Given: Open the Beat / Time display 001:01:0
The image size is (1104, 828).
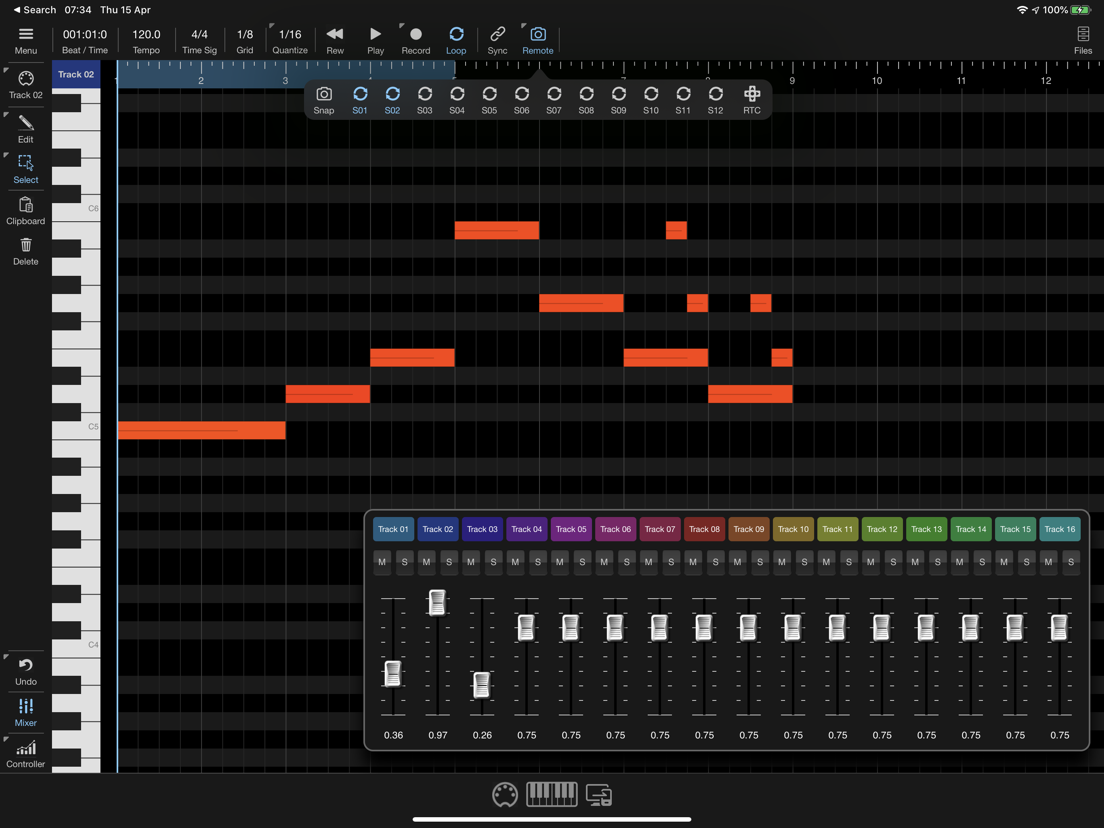Looking at the screenshot, I should pyautogui.click(x=84, y=41).
